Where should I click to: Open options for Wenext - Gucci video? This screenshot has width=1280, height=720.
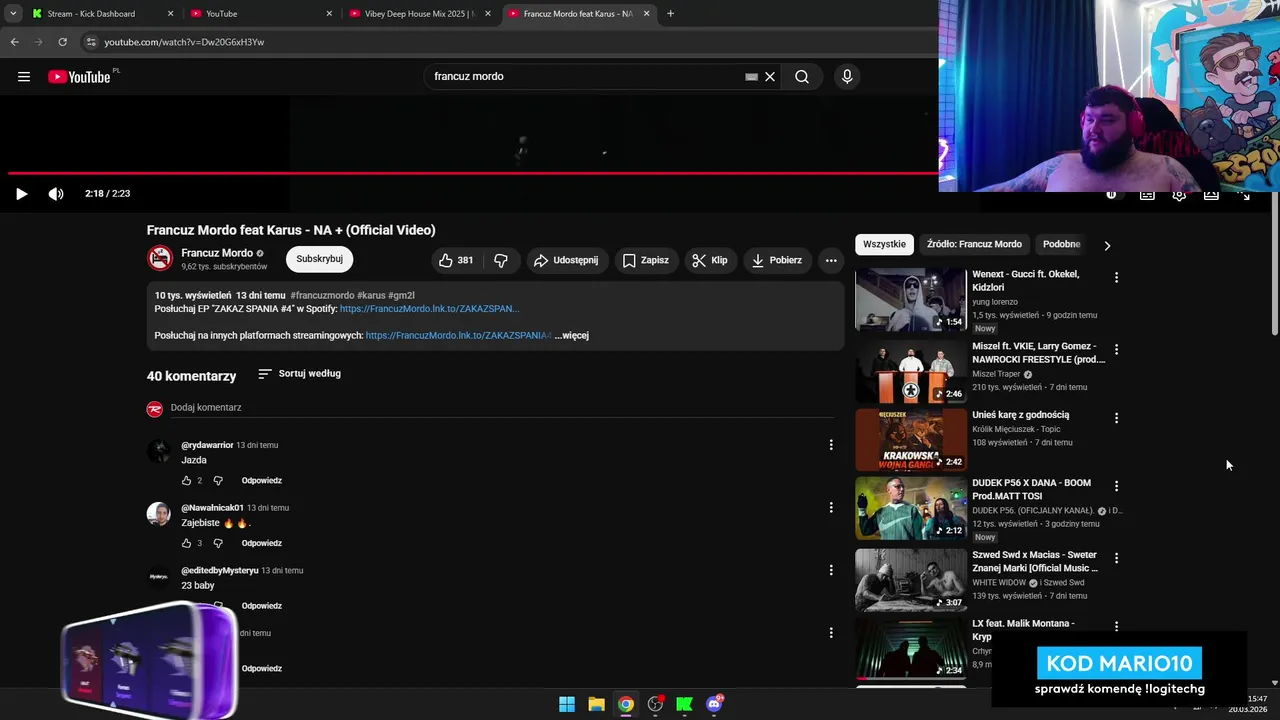pos(1116,278)
